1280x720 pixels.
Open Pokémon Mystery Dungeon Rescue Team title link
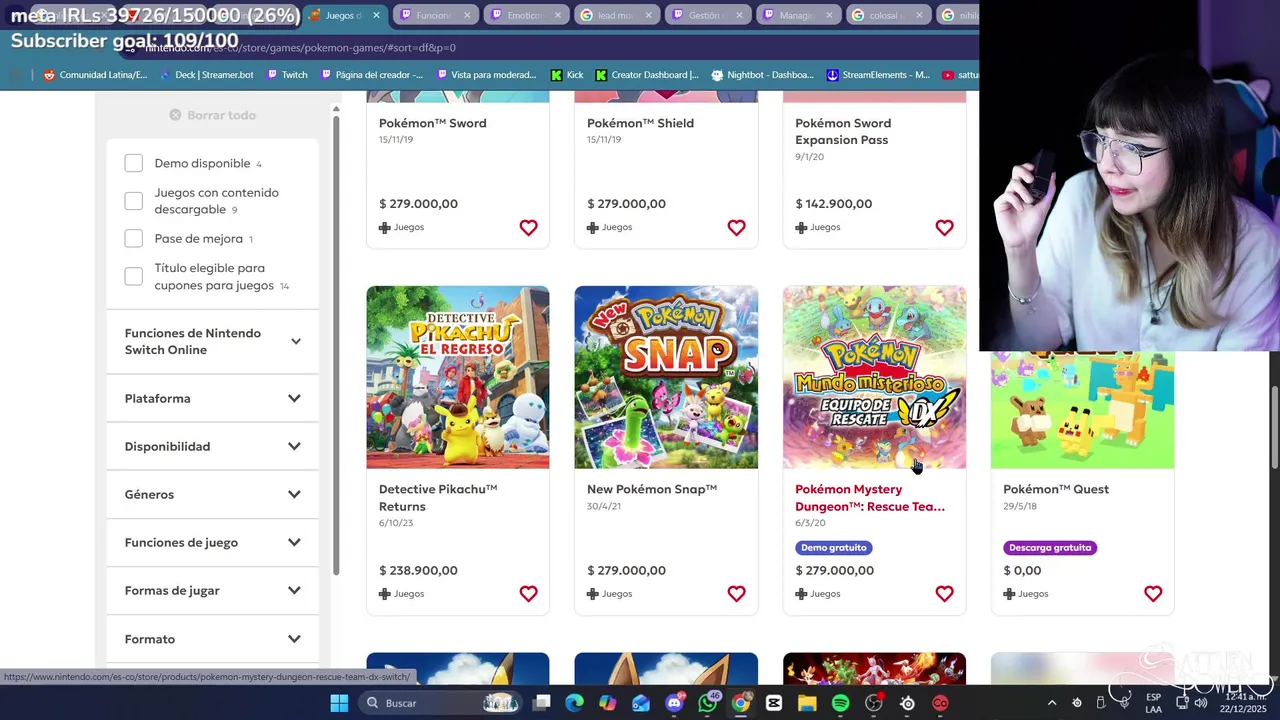coord(870,498)
